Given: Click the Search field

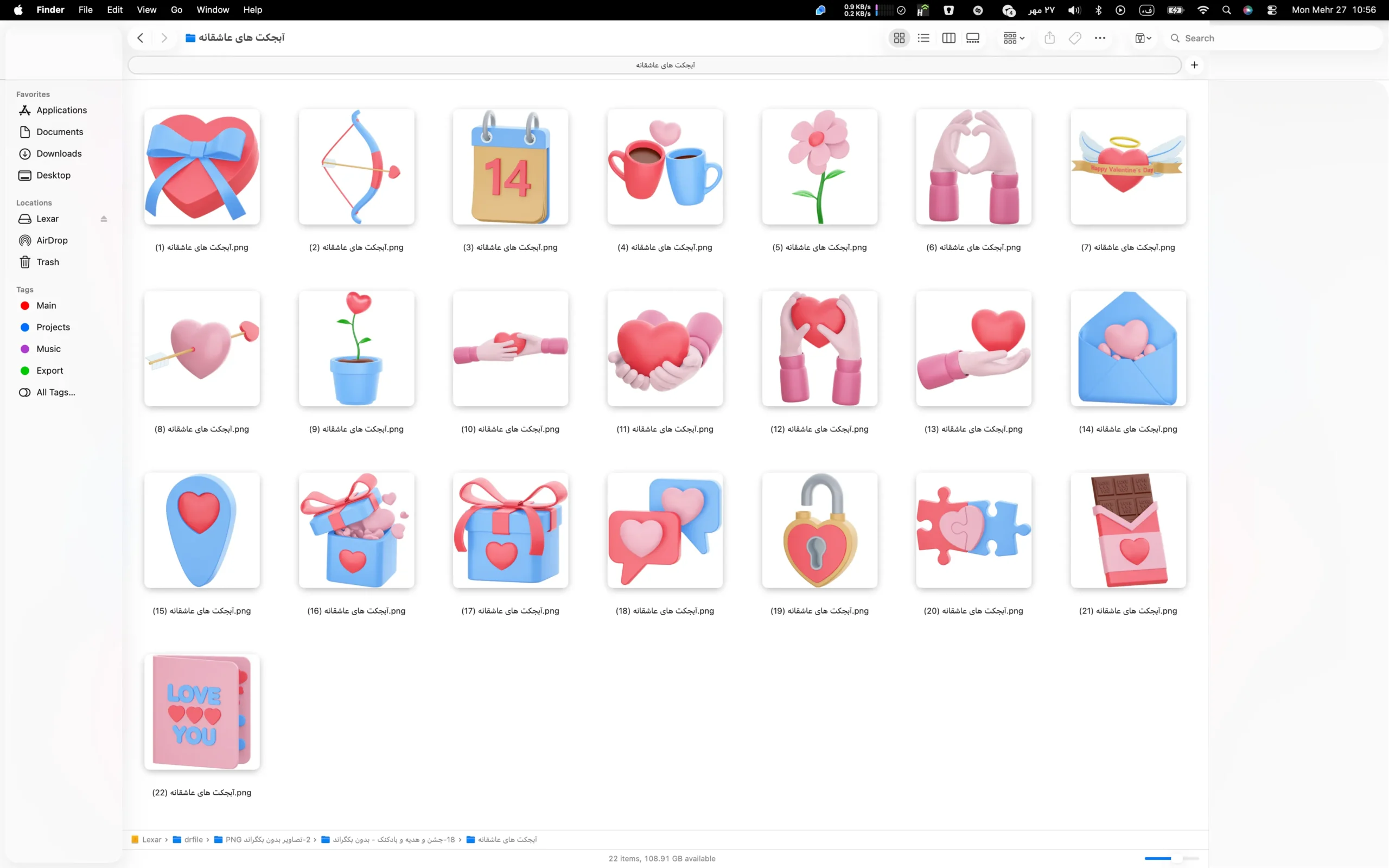Looking at the screenshot, I should (x=1274, y=38).
